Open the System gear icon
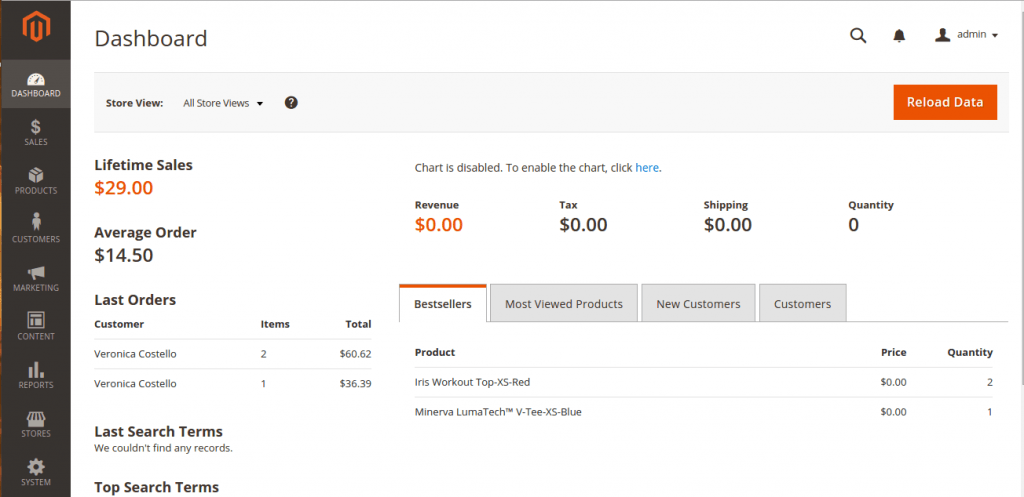Viewport: 1024px width, 497px height. (x=36, y=466)
